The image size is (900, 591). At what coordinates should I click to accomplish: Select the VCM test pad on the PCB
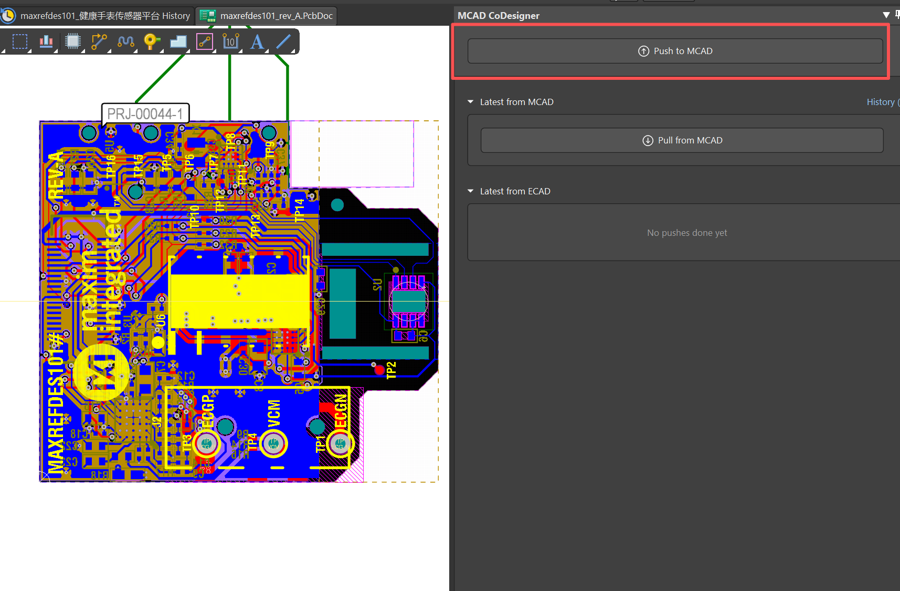click(273, 444)
